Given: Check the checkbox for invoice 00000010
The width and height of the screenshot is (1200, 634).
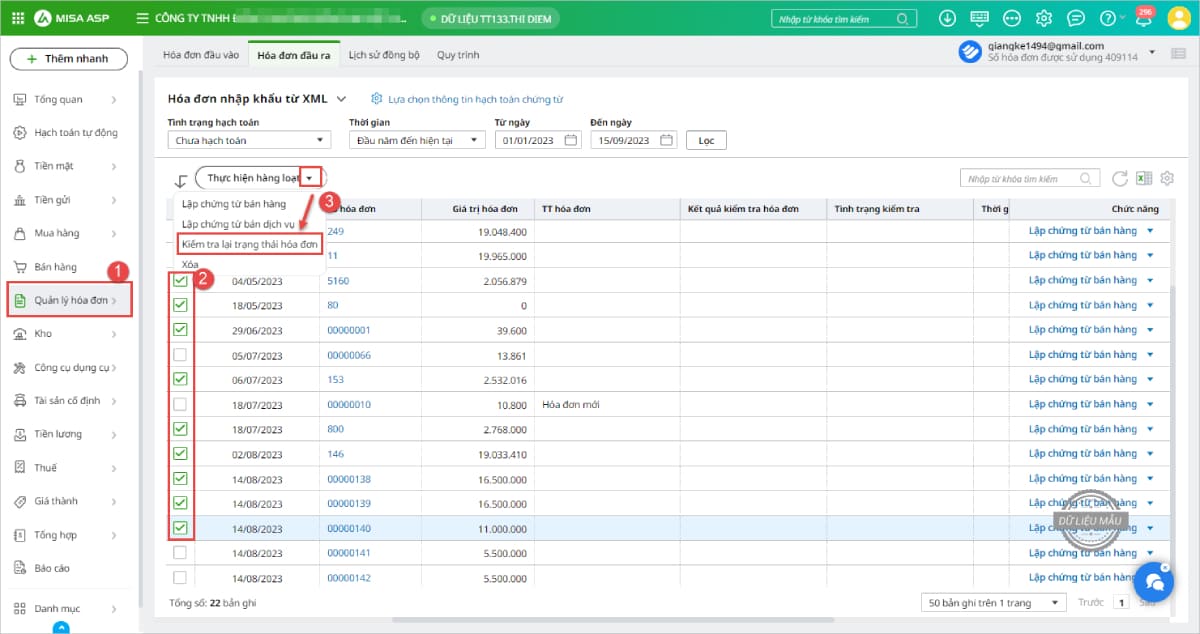Looking at the screenshot, I should (180, 405).
